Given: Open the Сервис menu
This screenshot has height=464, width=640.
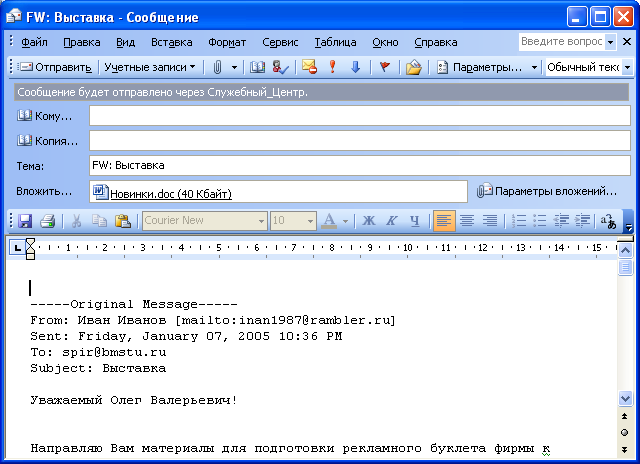Looking at the screenshot, I should (x=280, y=42).
